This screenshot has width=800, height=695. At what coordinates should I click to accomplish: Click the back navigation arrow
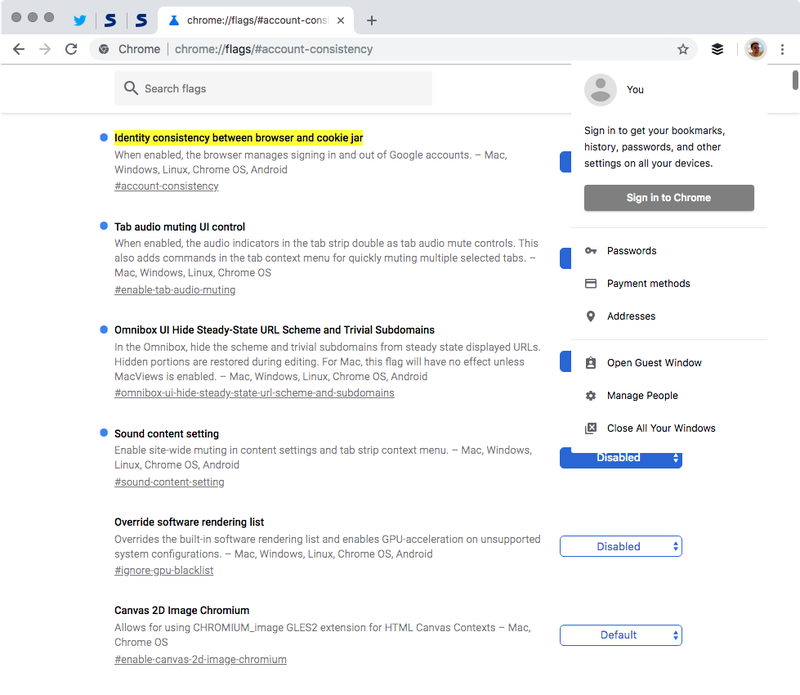(19, 48)
